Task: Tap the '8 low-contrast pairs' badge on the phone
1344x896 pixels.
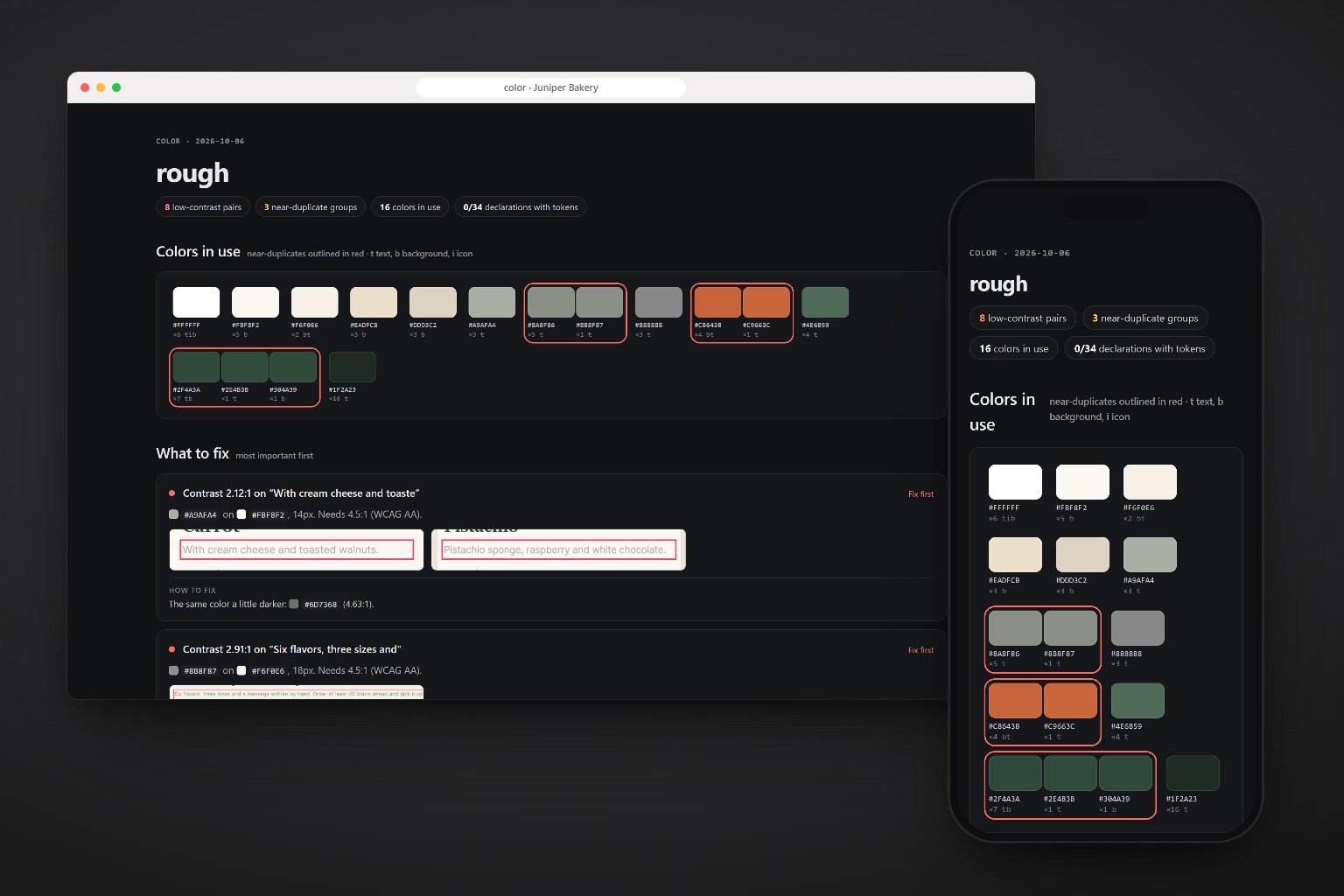Action: tap(1023, 318)
